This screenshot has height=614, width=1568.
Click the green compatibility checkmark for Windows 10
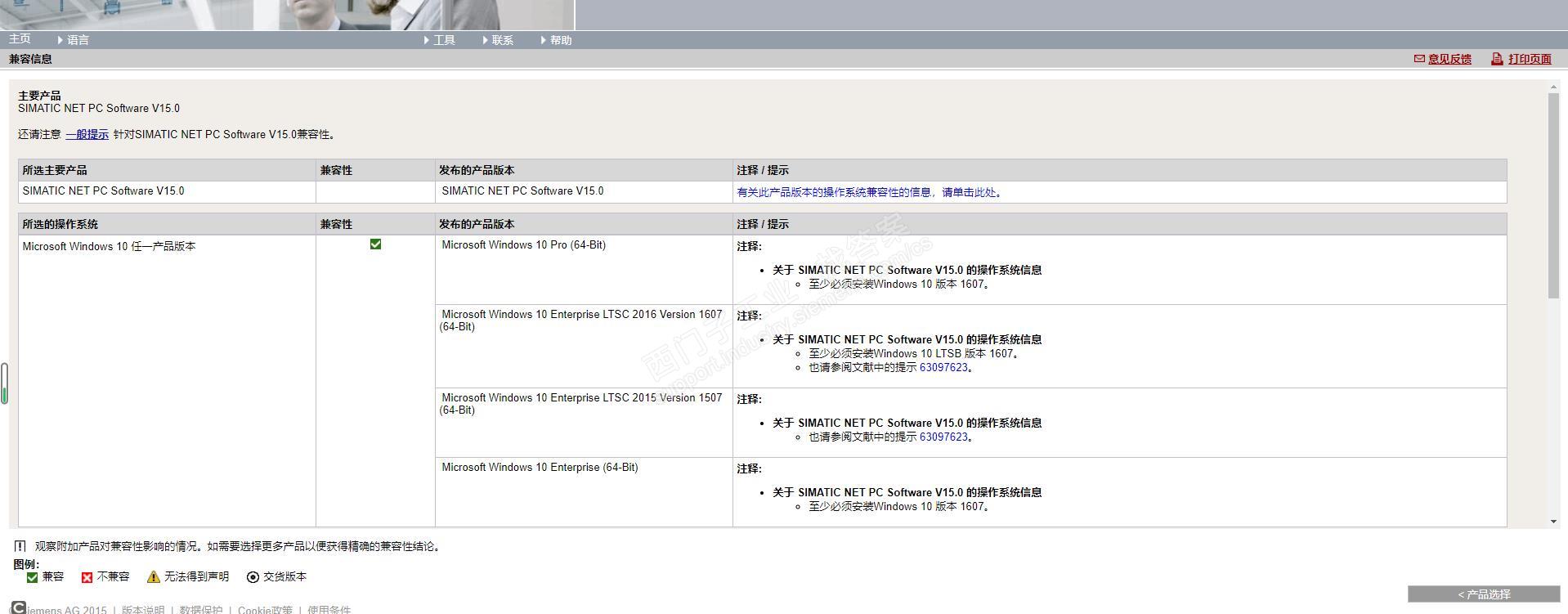[375, 244]
